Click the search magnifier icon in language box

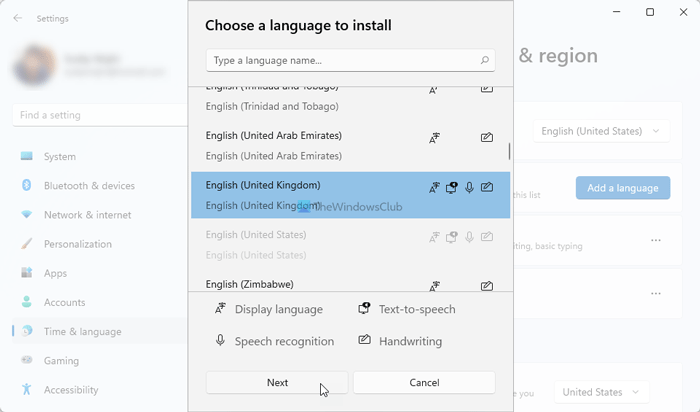pos(485,61)
